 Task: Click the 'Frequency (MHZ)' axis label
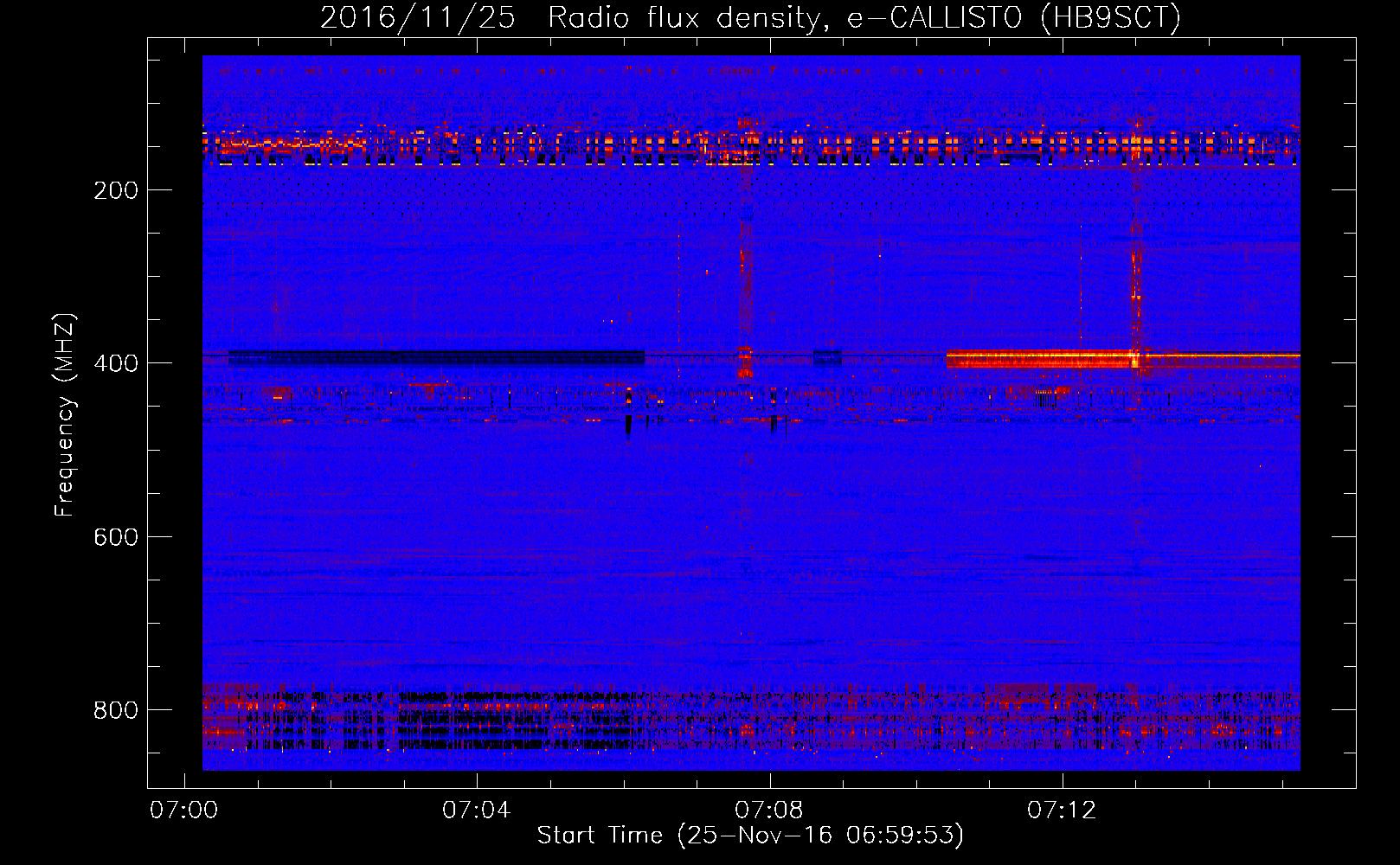65,414
